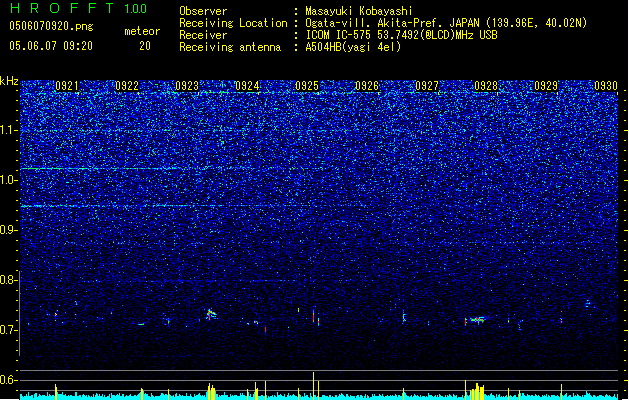Viewport: 629px width, 400px height.
Task: Click the tallest yellow power spike near 0925
Action: tap(313, 386)
